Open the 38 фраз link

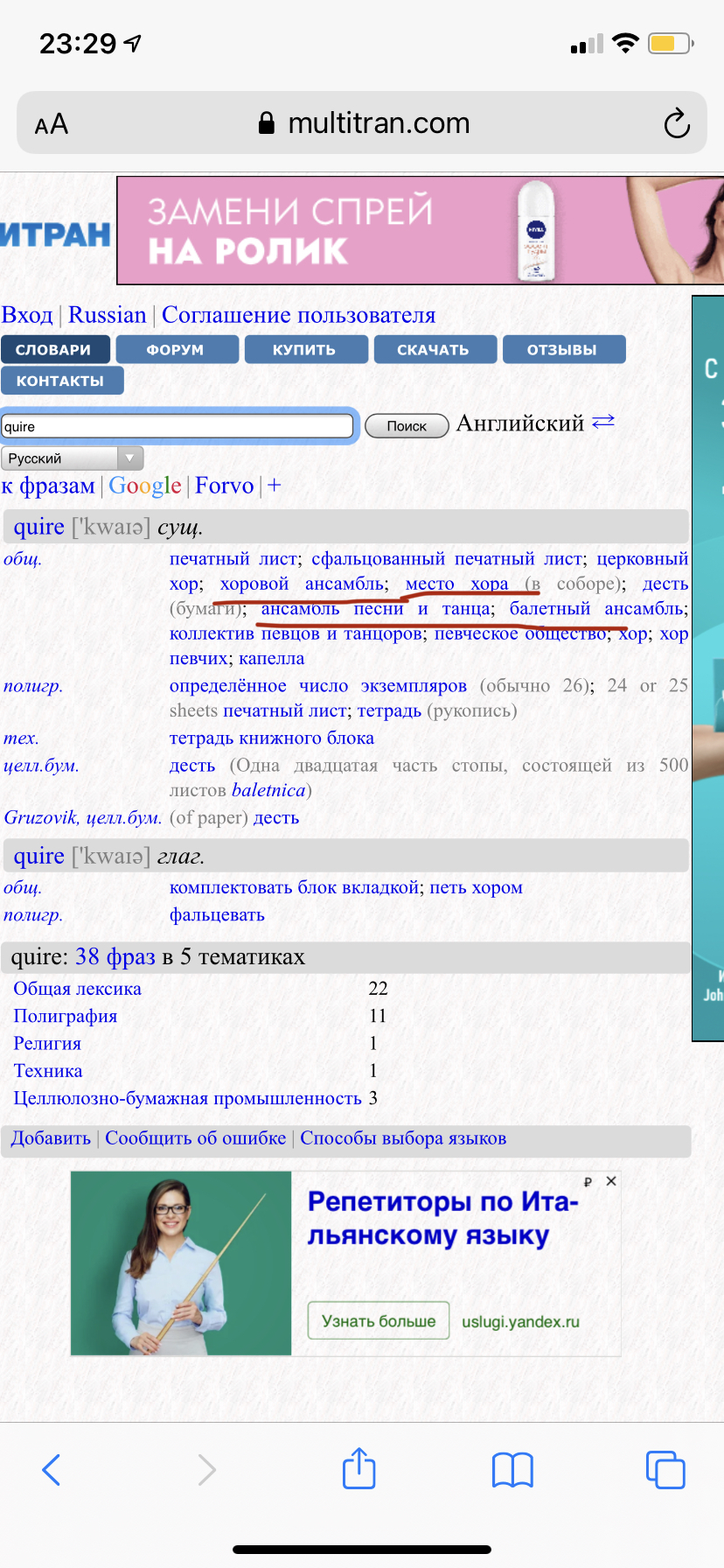pos(115,956)
